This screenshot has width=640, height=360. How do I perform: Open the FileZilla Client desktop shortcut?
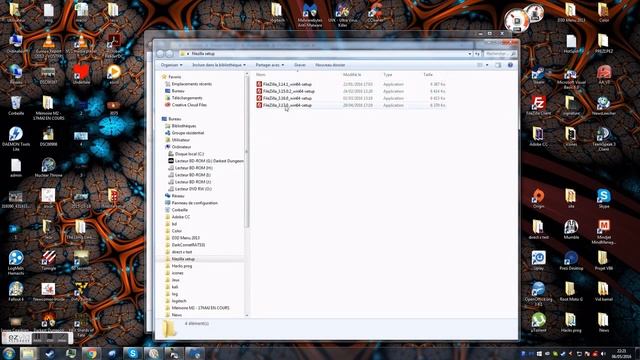[x=538, y=105]
